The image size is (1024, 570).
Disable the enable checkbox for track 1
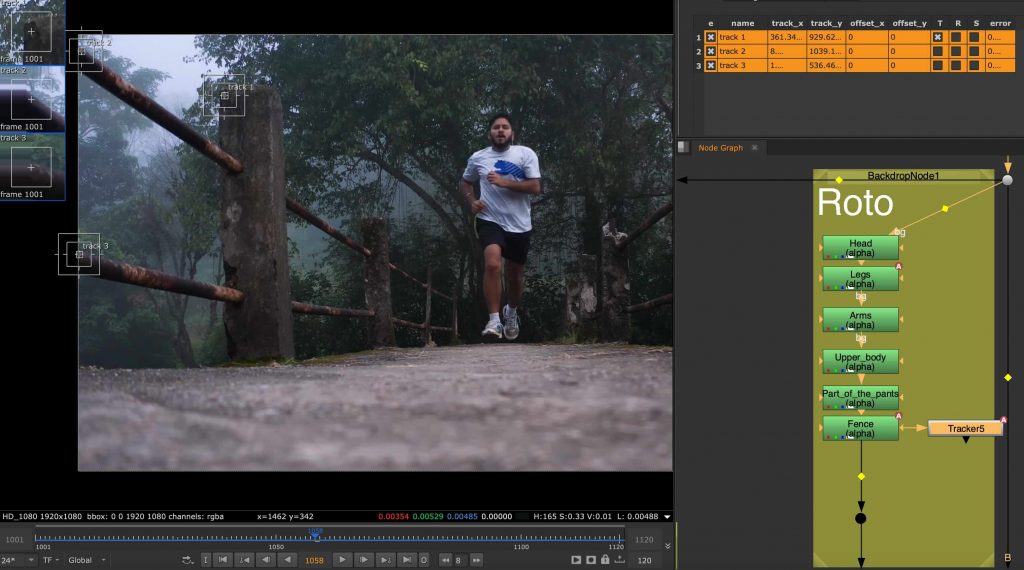click(711, 37)
